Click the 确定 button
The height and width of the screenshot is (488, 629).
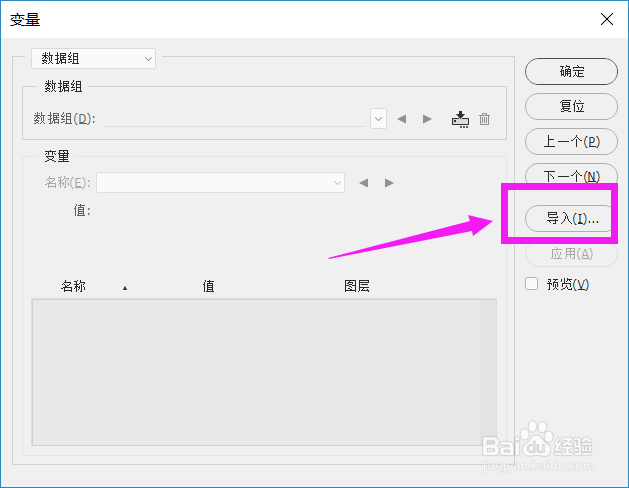click(x=571, y=72)
